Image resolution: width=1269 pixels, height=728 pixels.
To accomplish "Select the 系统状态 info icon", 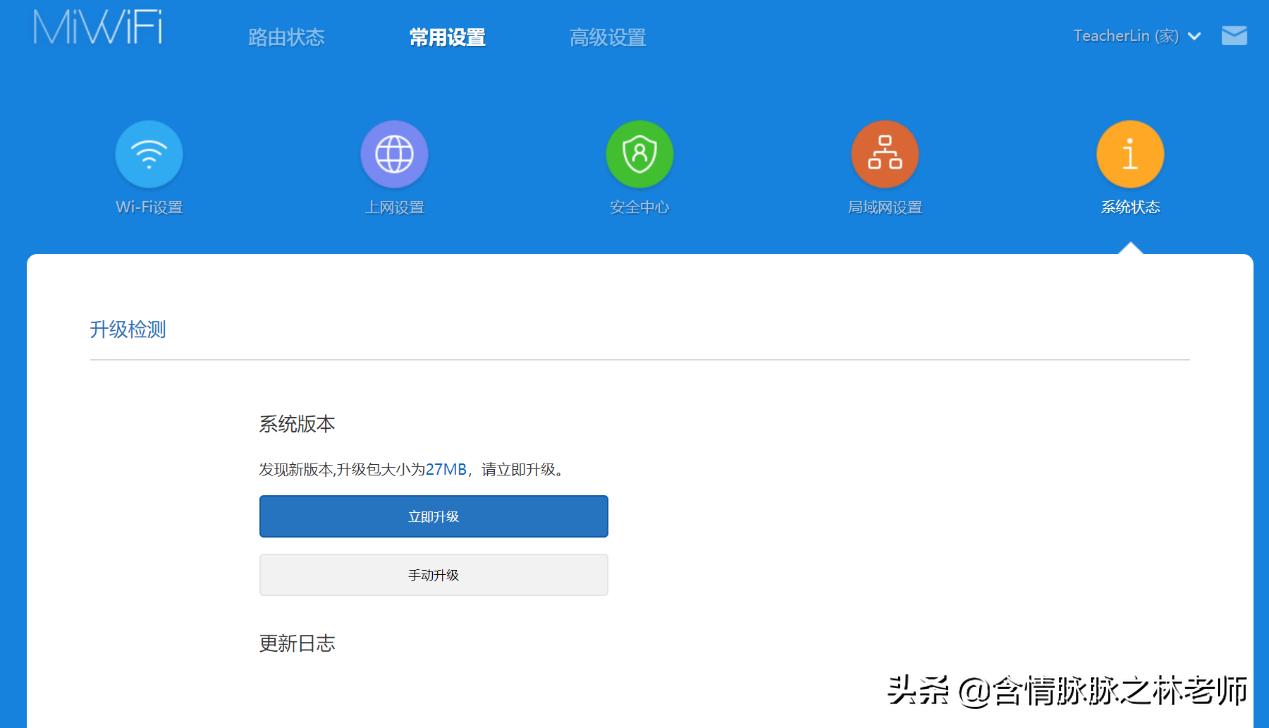I will coord(1130,153).
